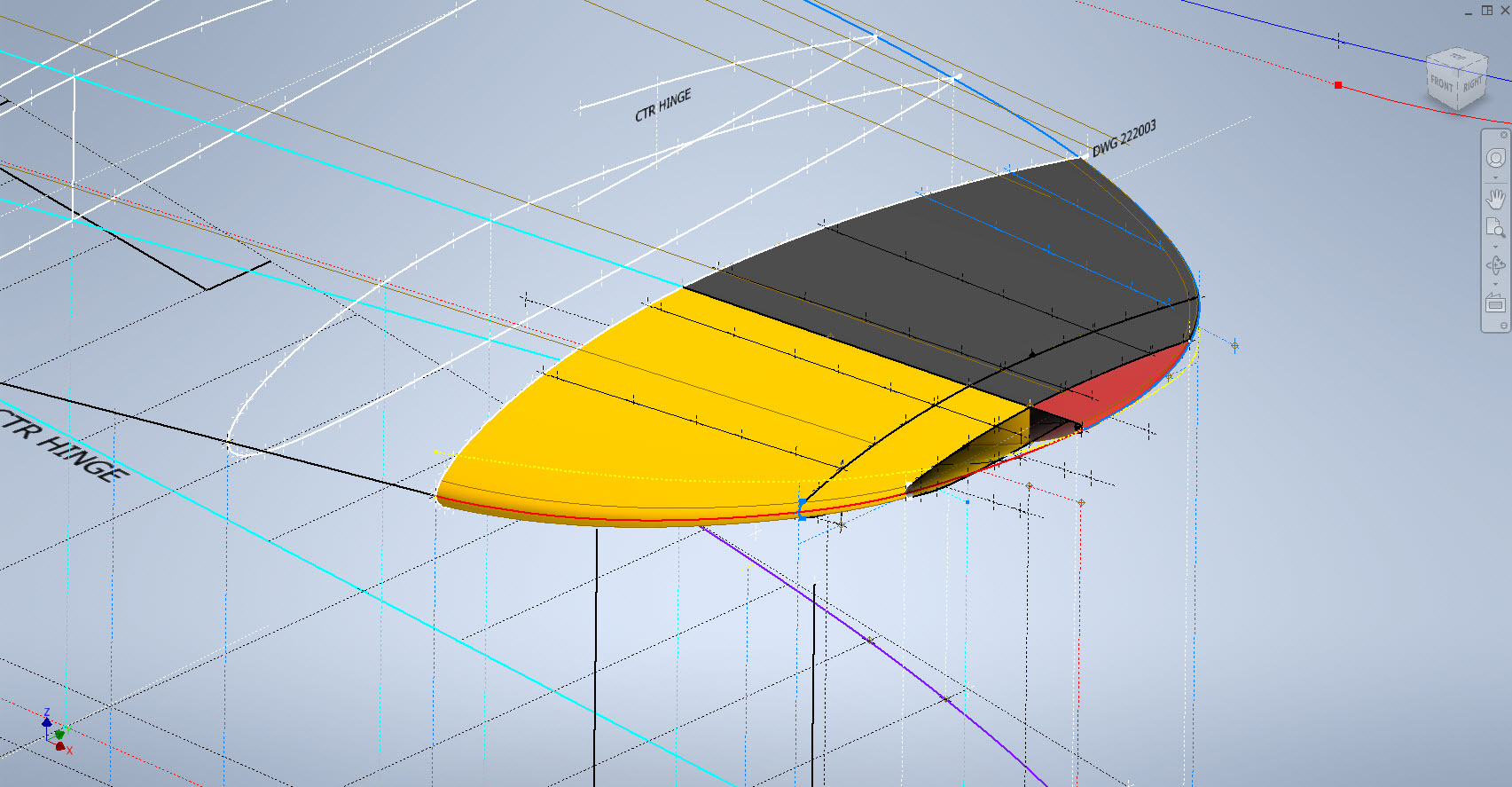Click the DWG 222003 text label
This screenshot has width=1512, height=787.
tap(1124, 139)
